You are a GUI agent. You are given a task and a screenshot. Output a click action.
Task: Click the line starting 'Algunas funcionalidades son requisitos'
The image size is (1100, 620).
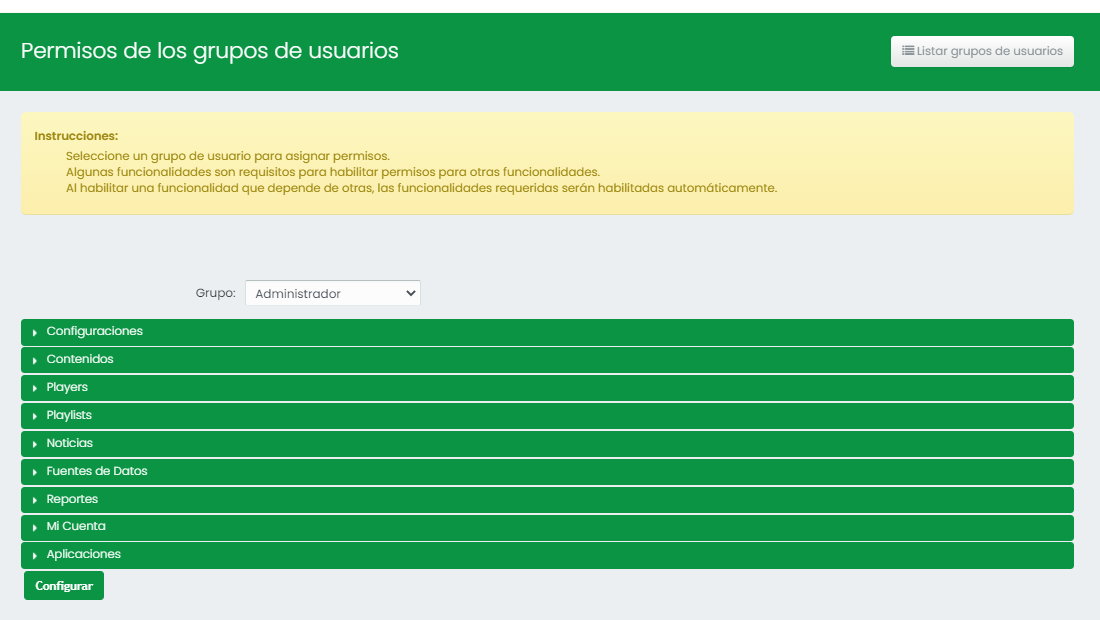click(x=333, y=172)
